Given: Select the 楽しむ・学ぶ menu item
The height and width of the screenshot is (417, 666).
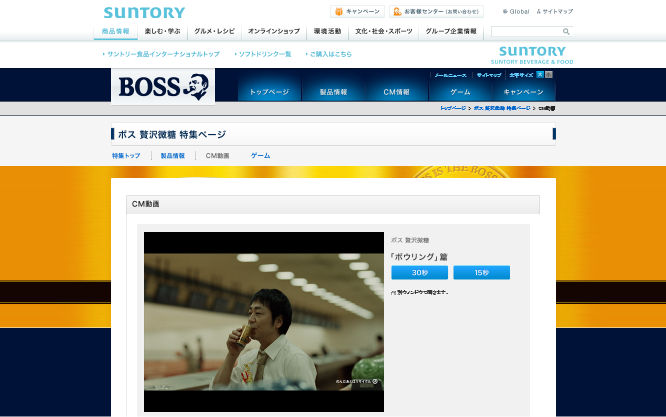Looking at the screenshot, I should [162, 31].
